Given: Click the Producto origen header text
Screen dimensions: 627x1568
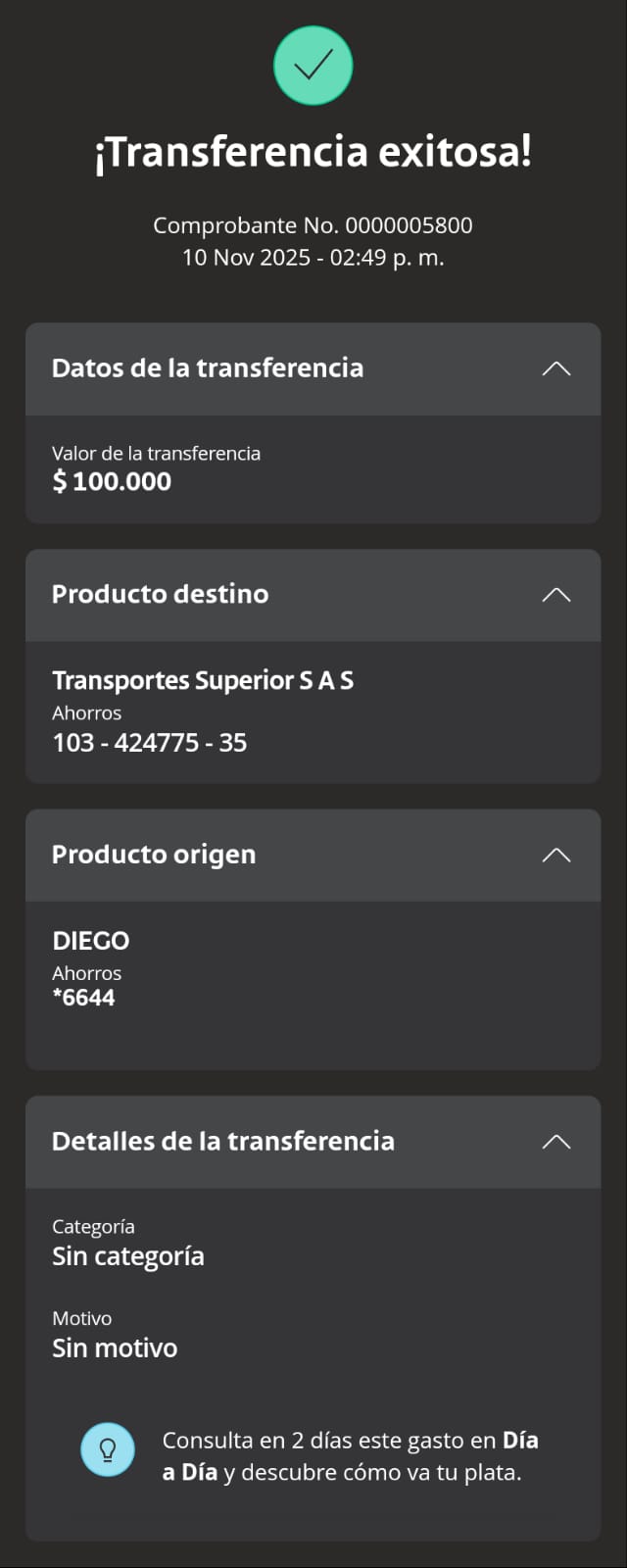Looking at the screenshot, I should [154, 855].
